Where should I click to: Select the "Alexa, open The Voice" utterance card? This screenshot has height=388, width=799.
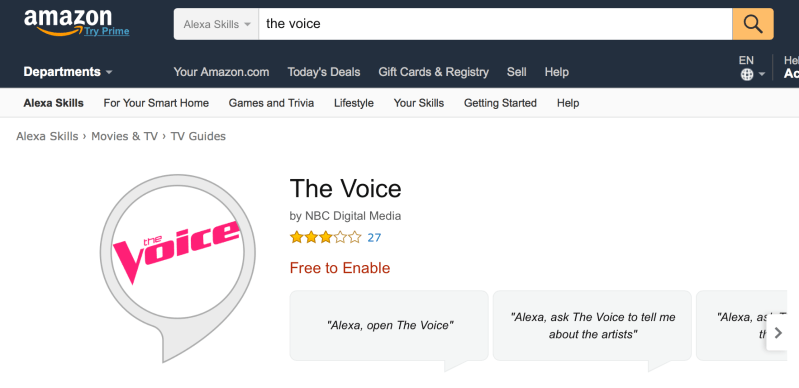[389, 325]
